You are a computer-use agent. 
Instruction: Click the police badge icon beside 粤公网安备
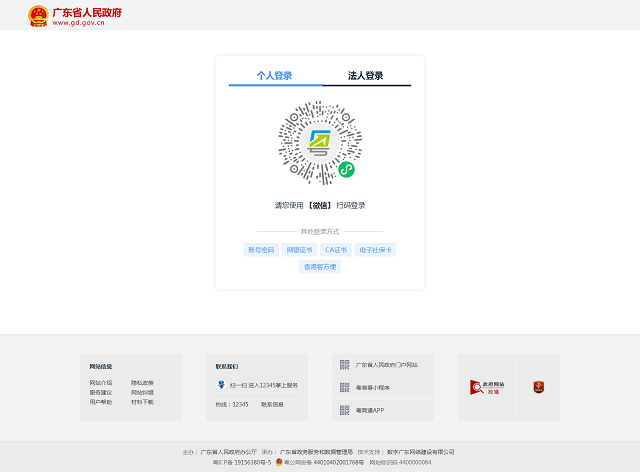click(x=279, y=463)
